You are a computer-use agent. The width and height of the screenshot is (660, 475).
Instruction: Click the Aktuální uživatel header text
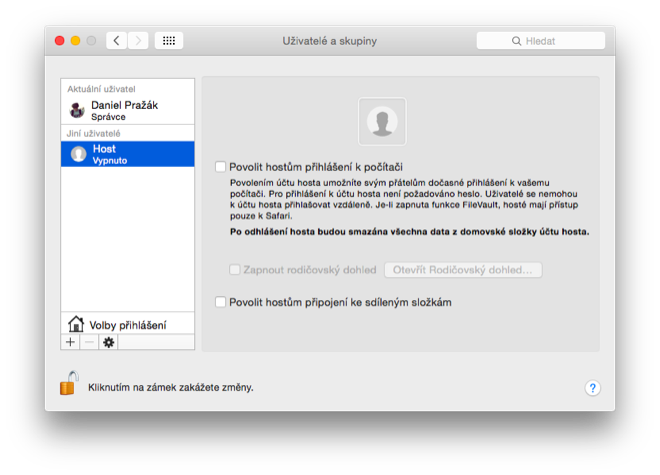(x=101, y=89)
